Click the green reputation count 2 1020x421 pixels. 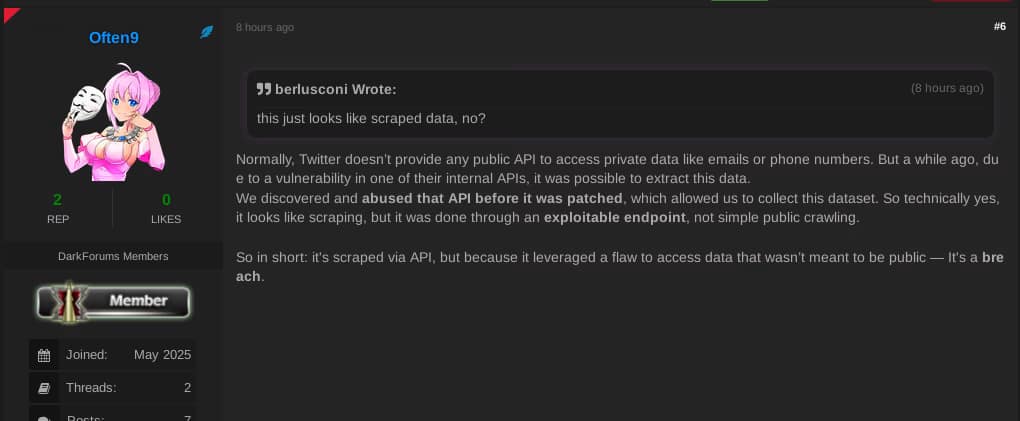(x=57, y=199)
